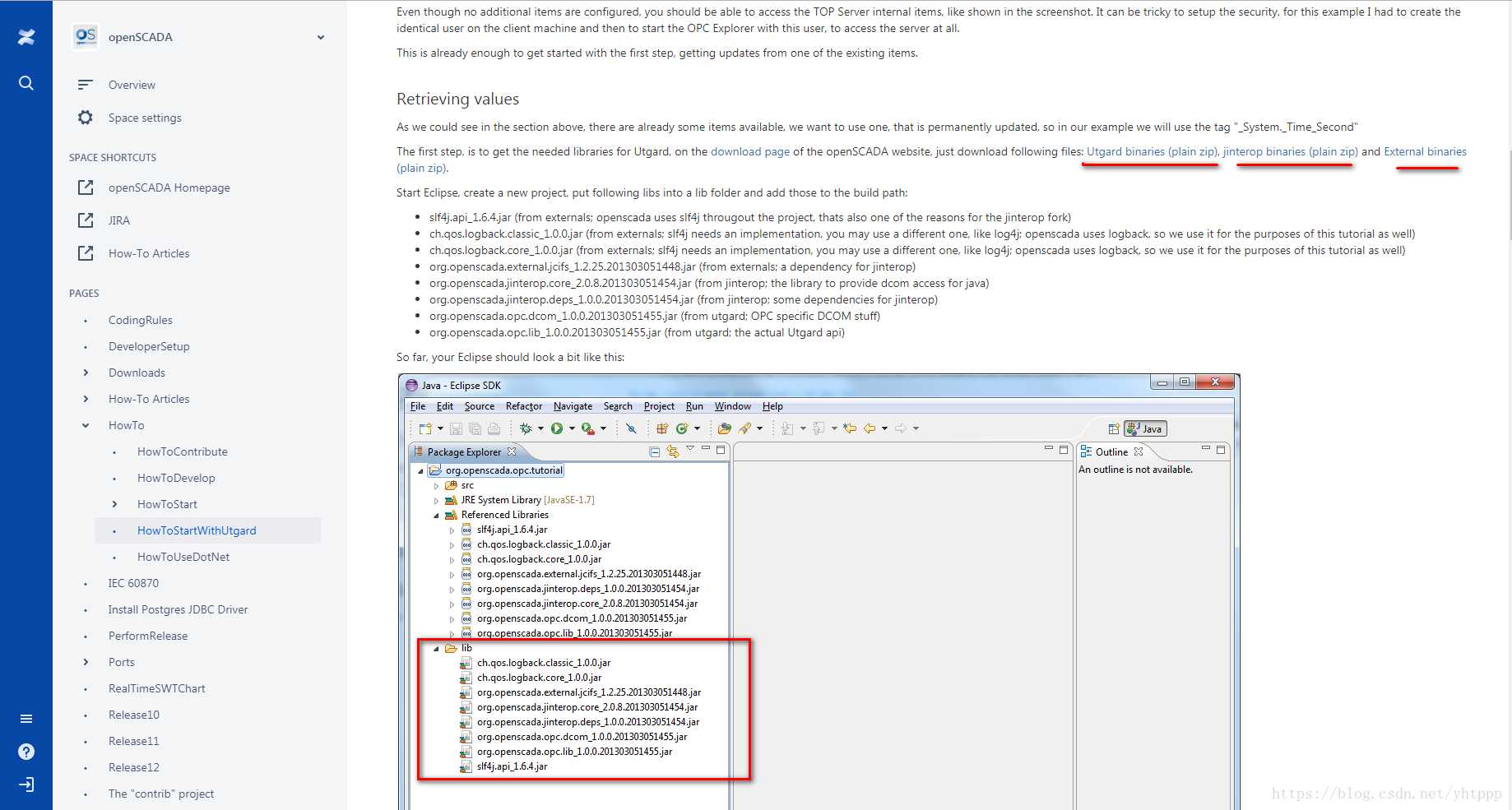Open the HowToDevelop page
The height and width of the screenshot is (810, 1512).
(176, 478)
